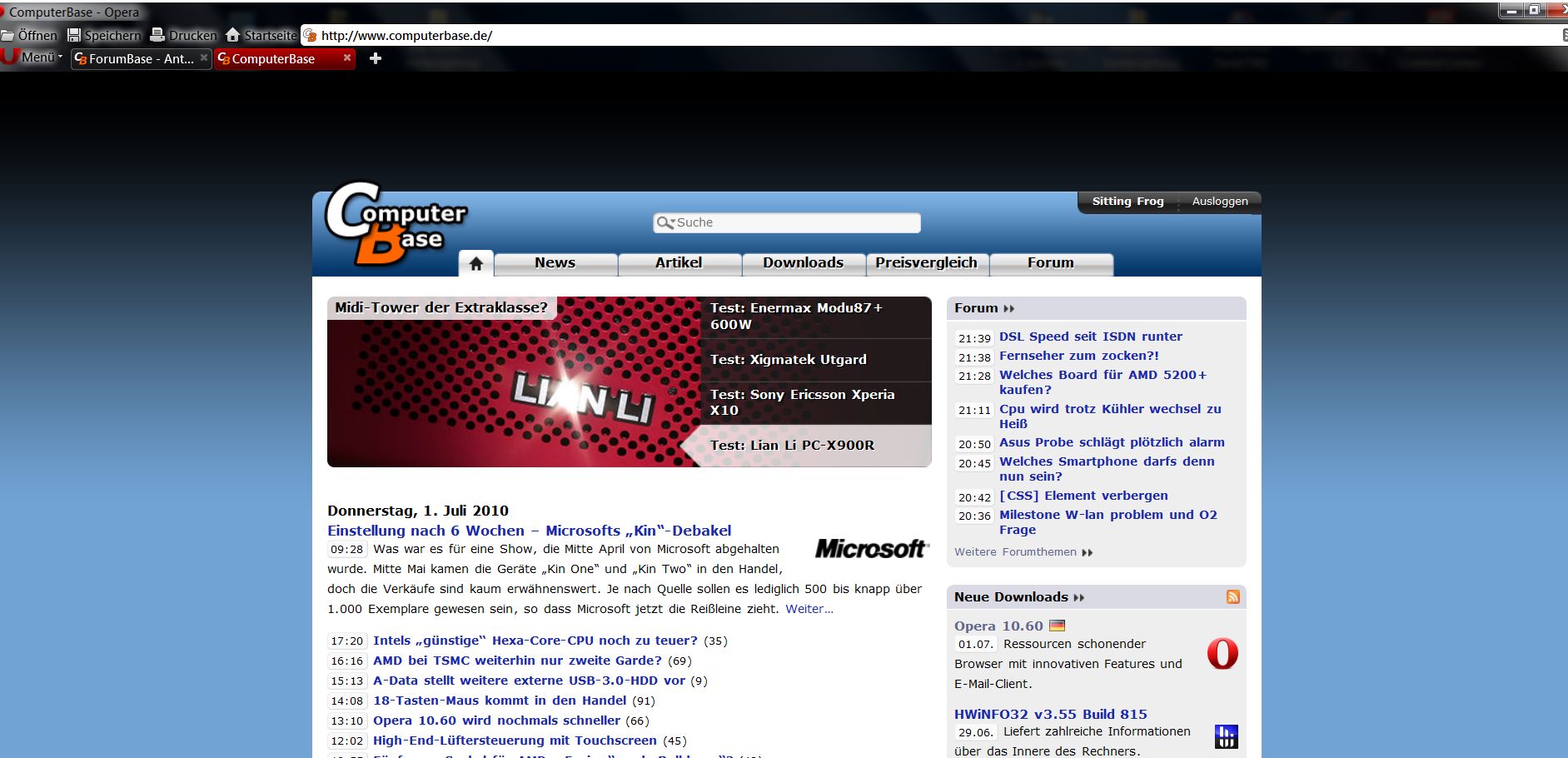Open the Forum navigation tab
Screen dimensions: 1568x758
tap(1051, 263)
